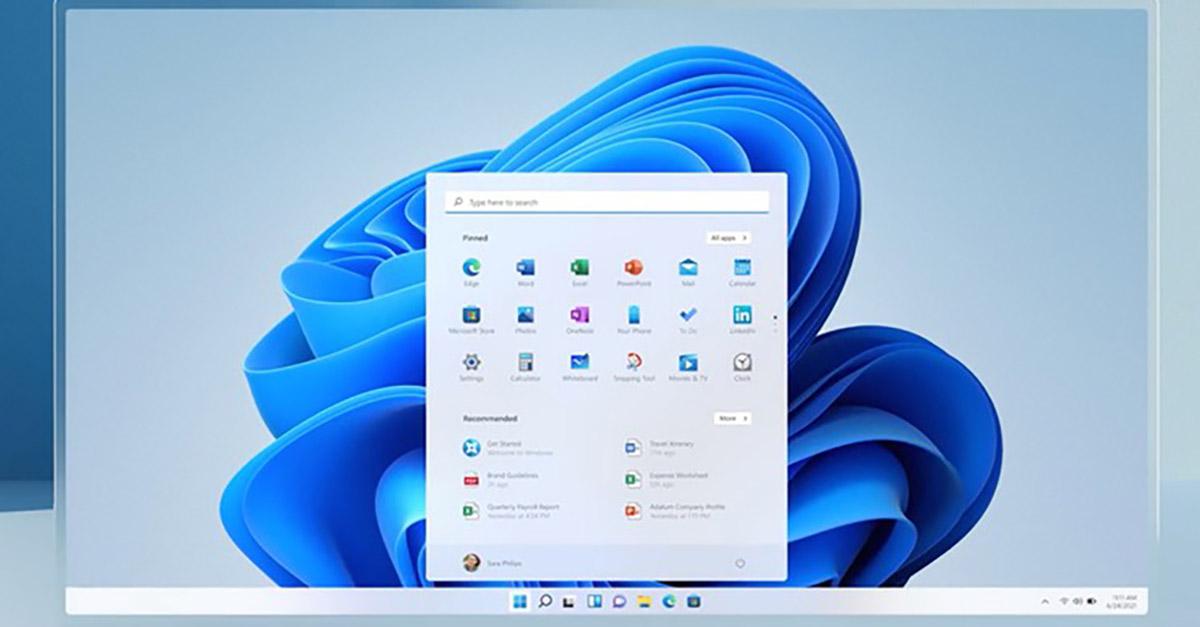Launch LinkedIn from the pinned apps

pyautogui.click(x=742, y=315)
